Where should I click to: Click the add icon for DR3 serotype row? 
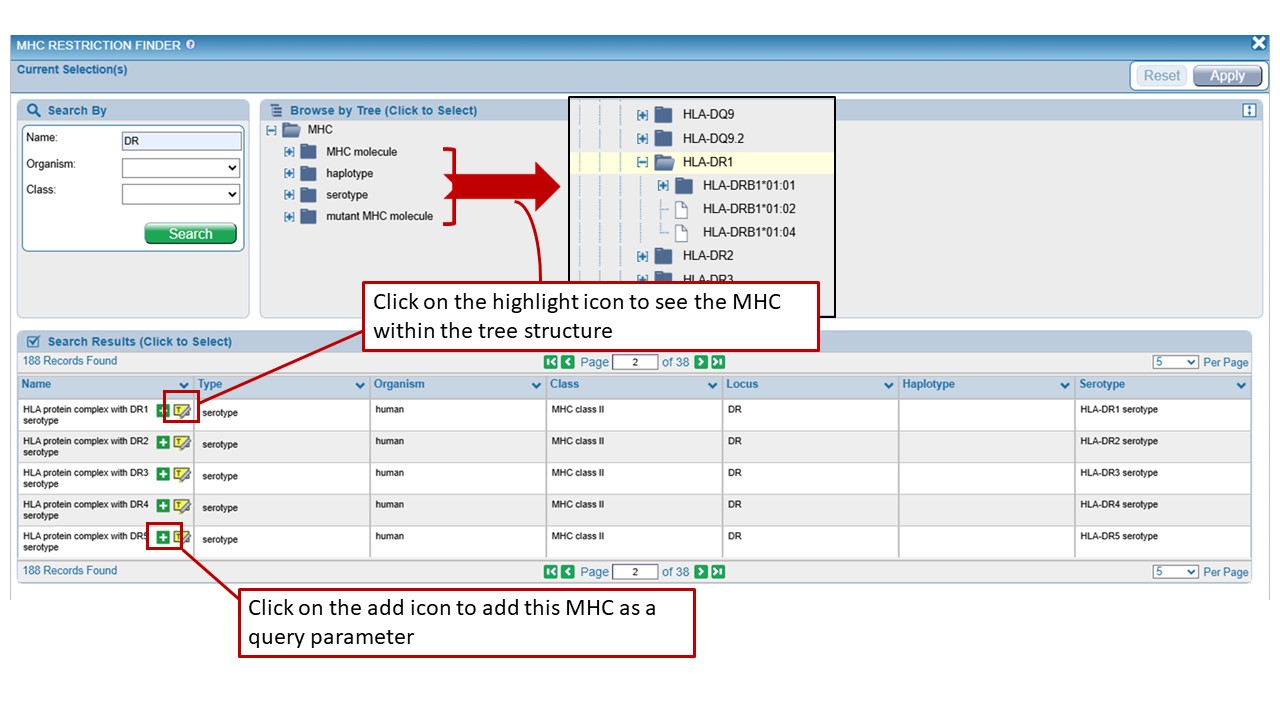coord(163,474)
